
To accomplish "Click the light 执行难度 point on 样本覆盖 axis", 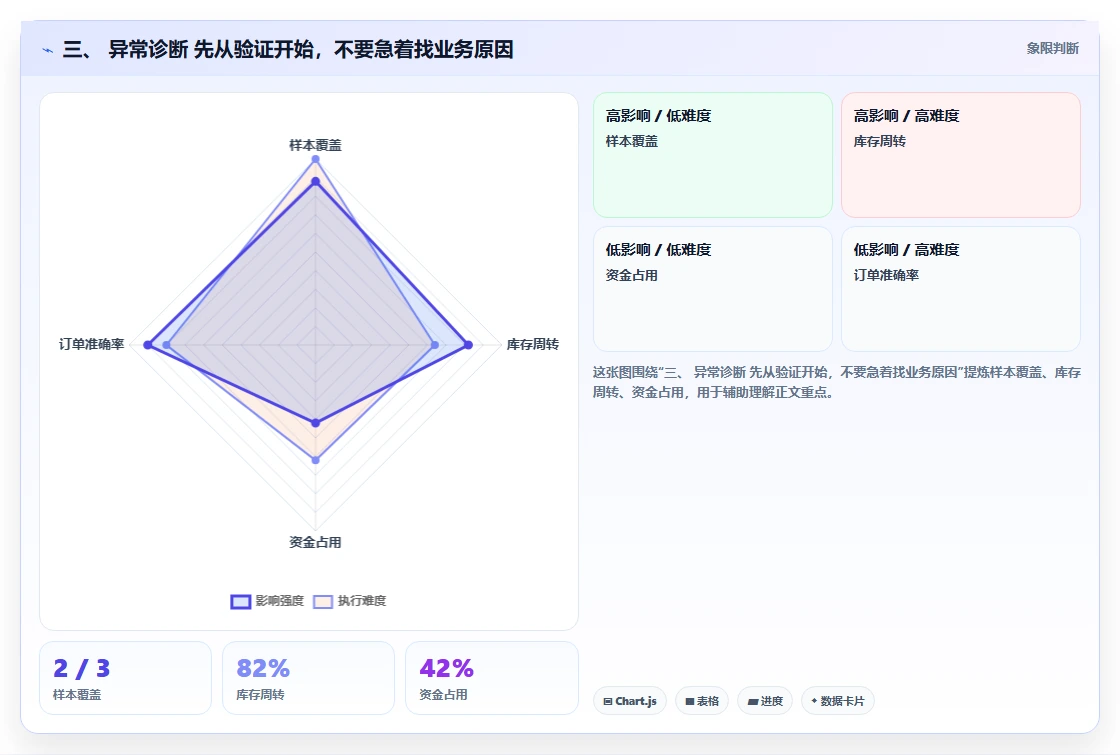I will [x=315, y=159].
